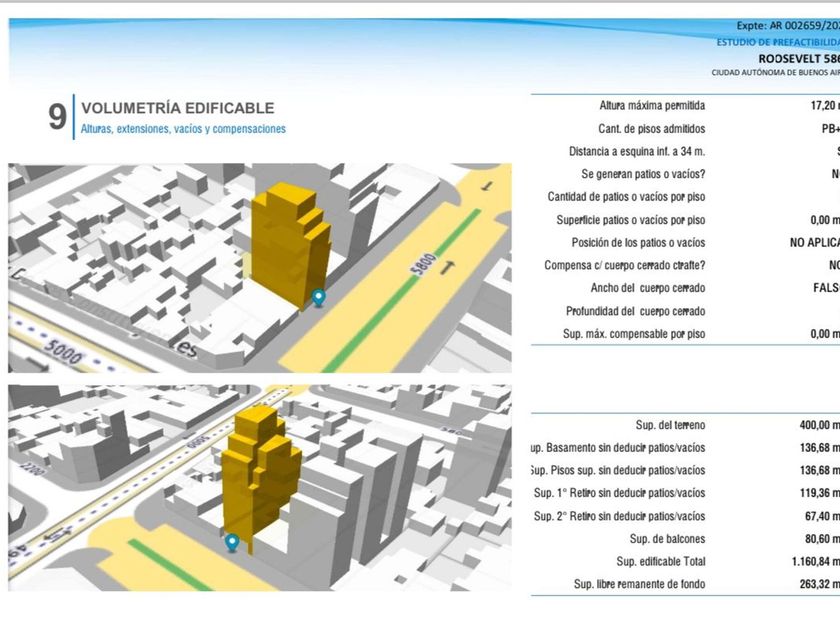
Task: Click the VOLUMETRÍA EDIFICABLE heading
Action: 177,108
